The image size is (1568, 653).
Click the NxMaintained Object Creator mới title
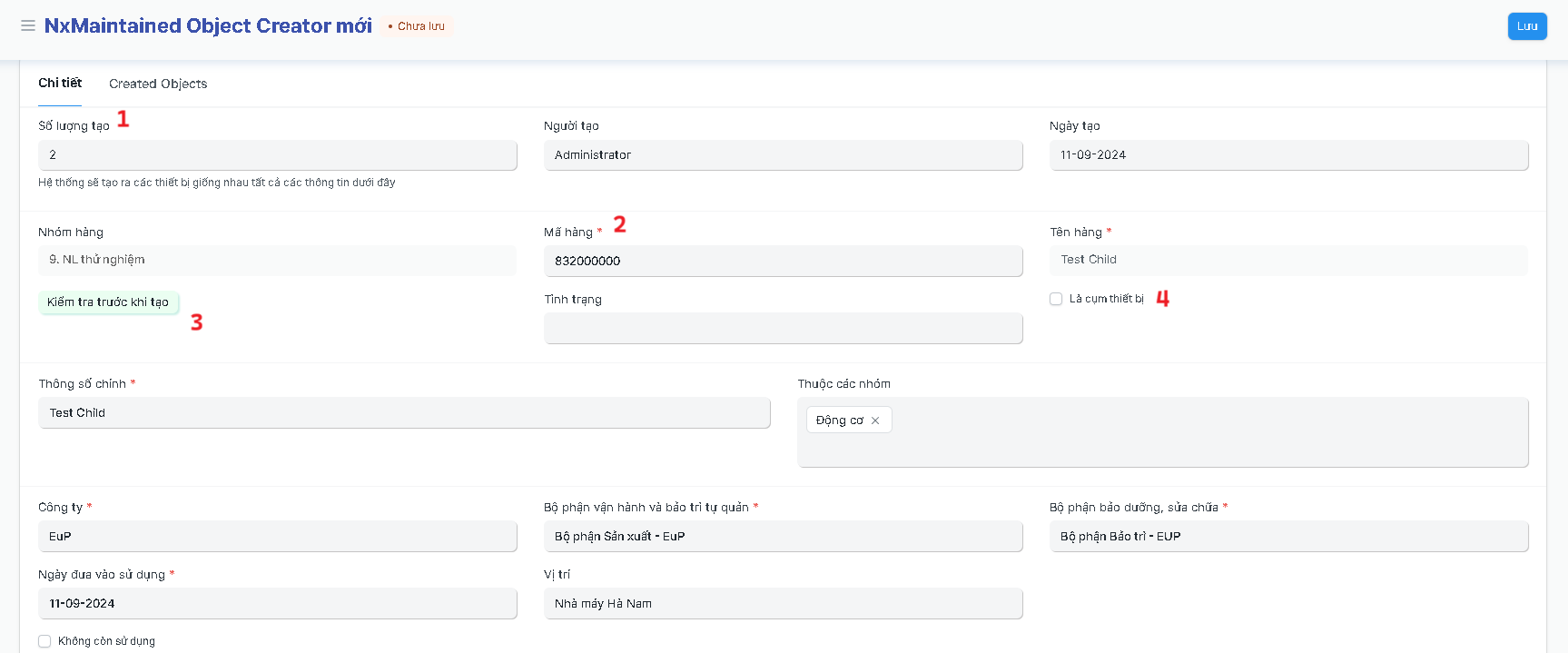point(208,25)
